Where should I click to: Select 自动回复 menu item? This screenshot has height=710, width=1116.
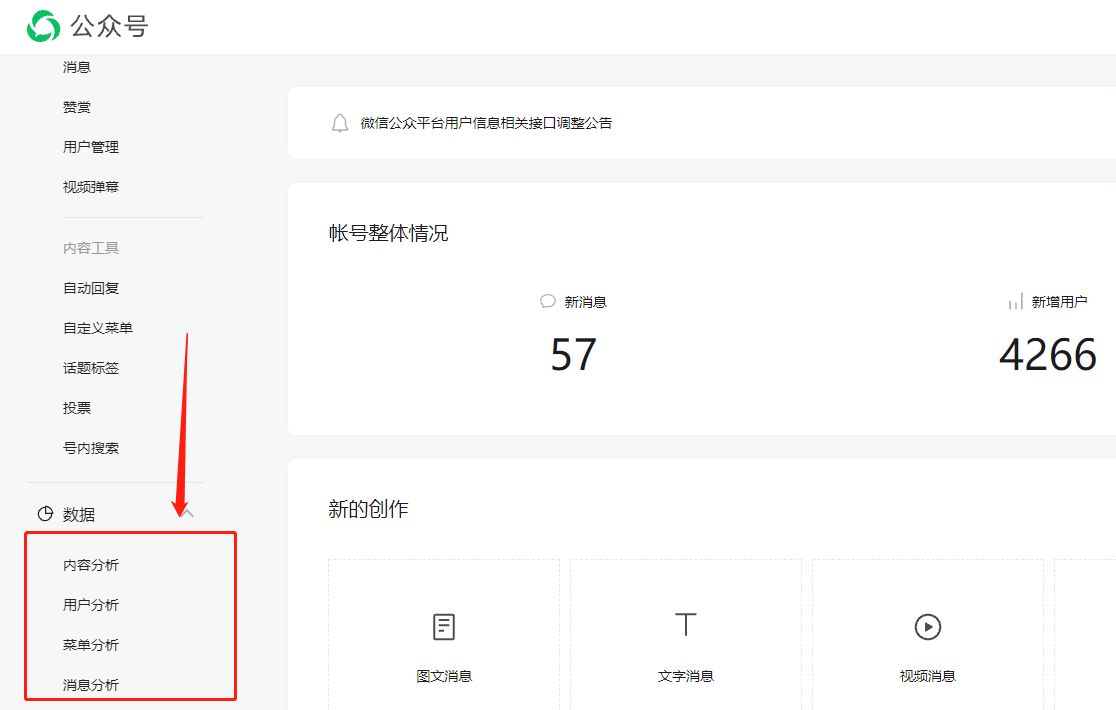(x=90, y=287)
